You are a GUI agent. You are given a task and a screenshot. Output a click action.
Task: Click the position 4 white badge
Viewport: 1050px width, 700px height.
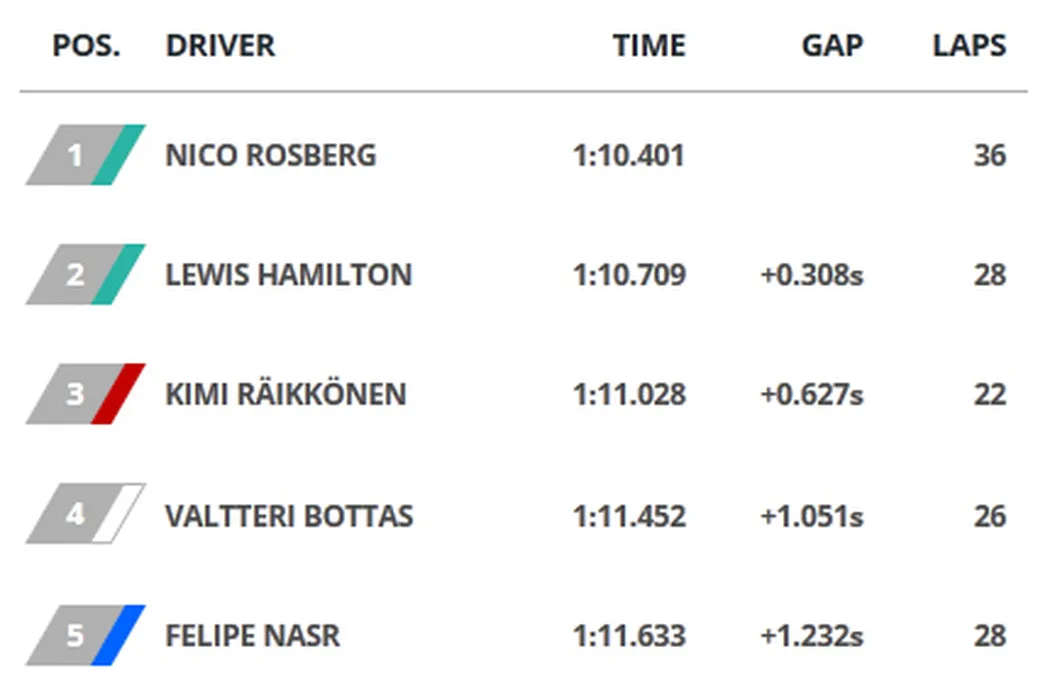pos(85,515)
